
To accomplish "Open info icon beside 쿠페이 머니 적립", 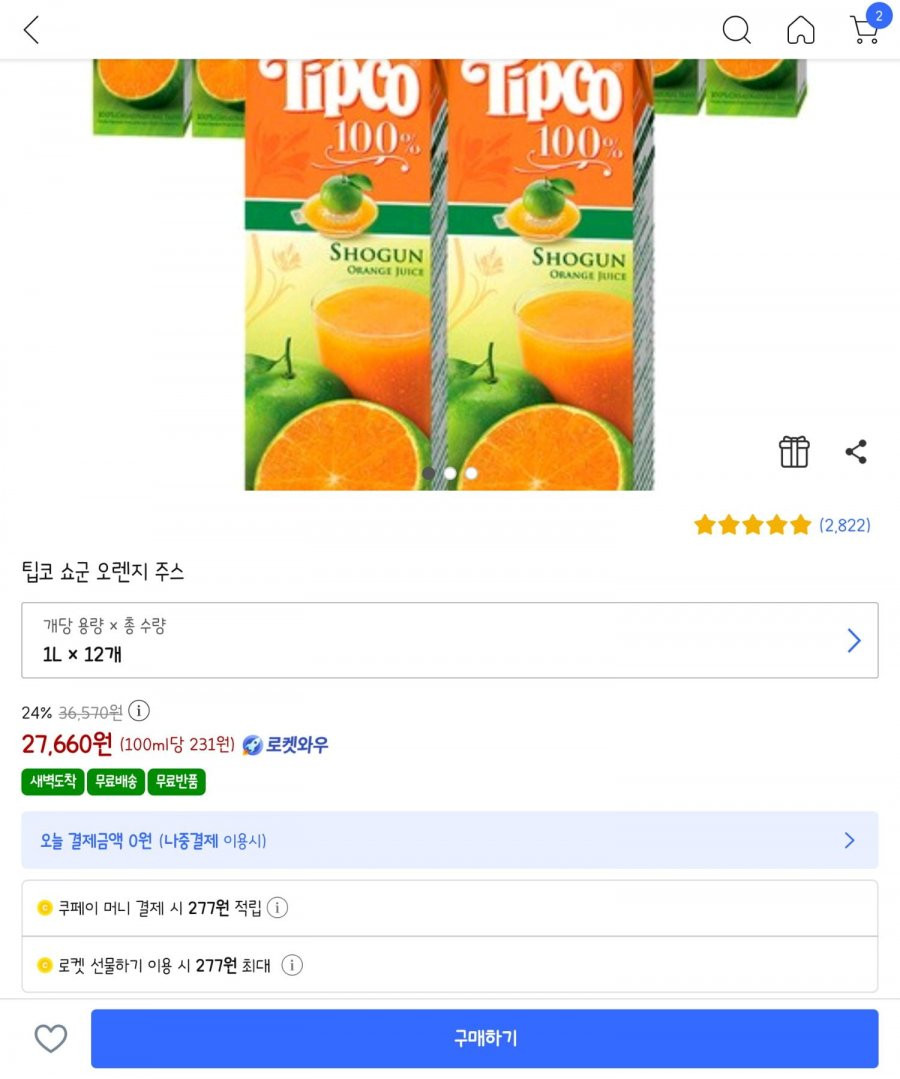I will [277, 908].
